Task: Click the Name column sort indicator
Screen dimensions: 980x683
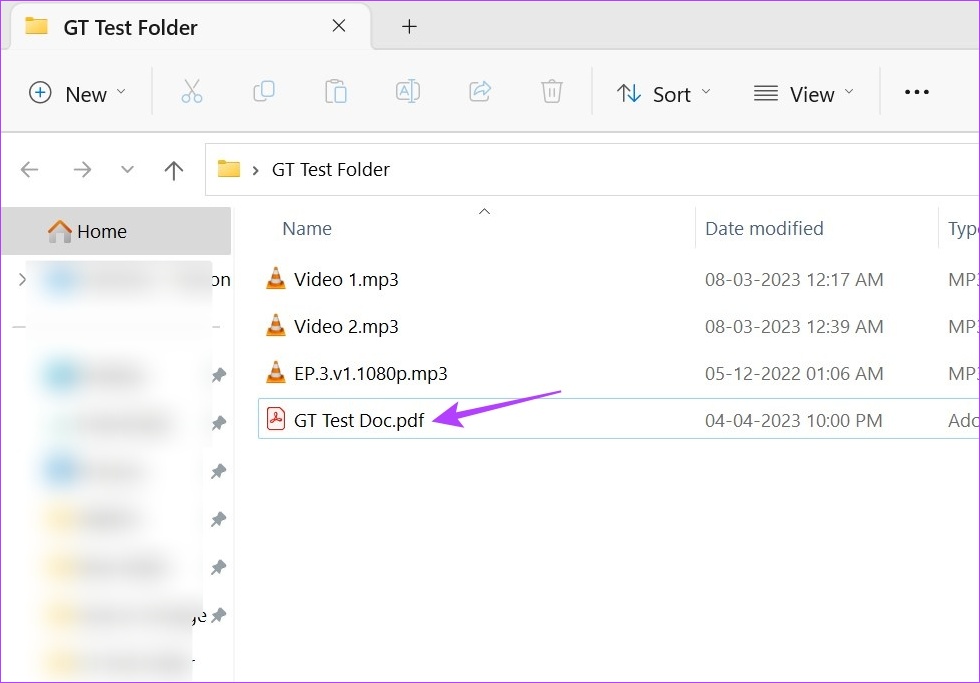Action: (x=484, y=212)
